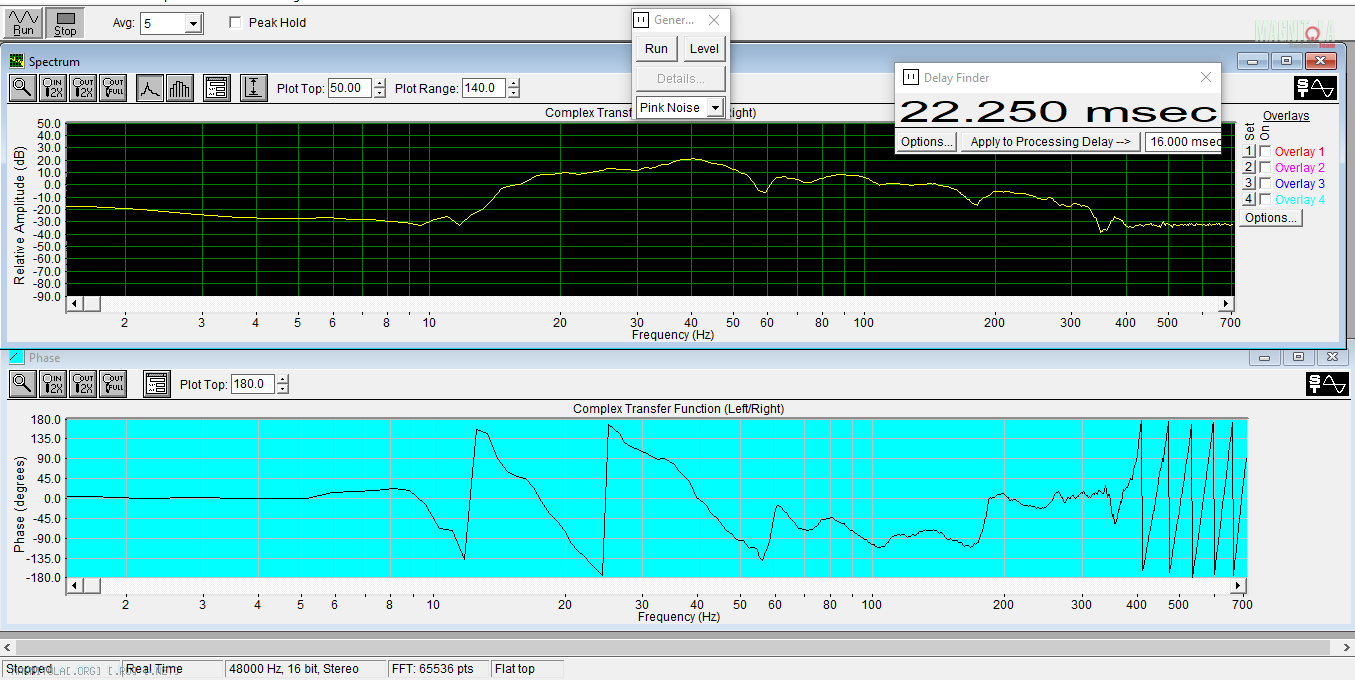The height and width of the screenshot is (680, 1355).
Task: Click the 'FFT: 65536 pts' status entry
Action: click(x=439, y=669)
